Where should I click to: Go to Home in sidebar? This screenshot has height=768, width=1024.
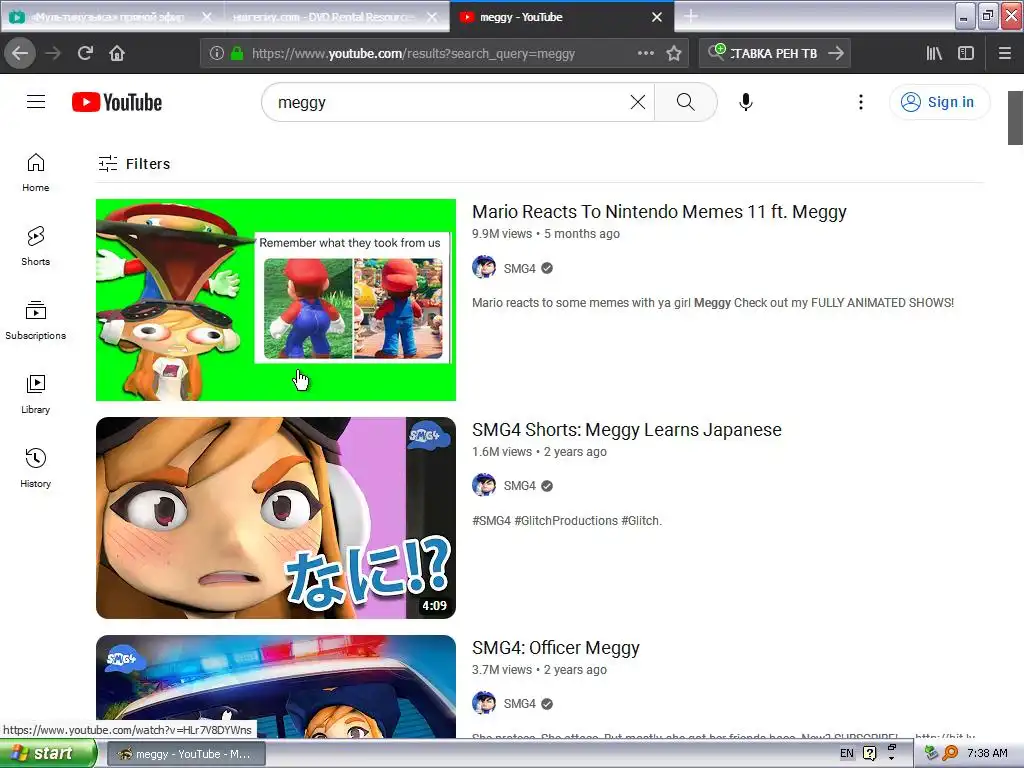pos(35,172)
